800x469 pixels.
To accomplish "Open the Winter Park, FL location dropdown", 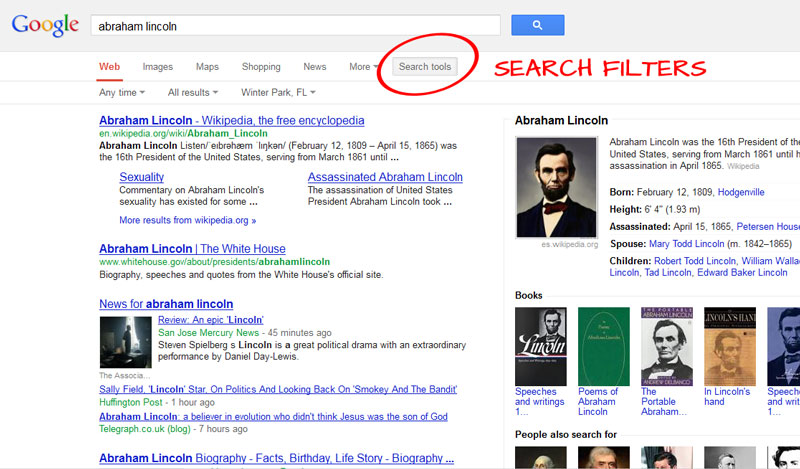I will [278, 92].
